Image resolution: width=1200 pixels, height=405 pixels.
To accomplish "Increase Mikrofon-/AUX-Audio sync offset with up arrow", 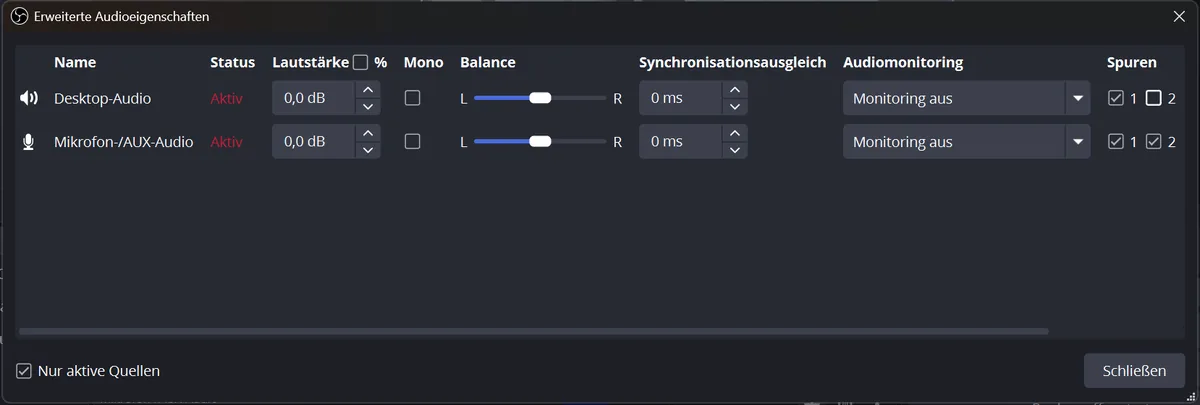I will tap(735, 133).
